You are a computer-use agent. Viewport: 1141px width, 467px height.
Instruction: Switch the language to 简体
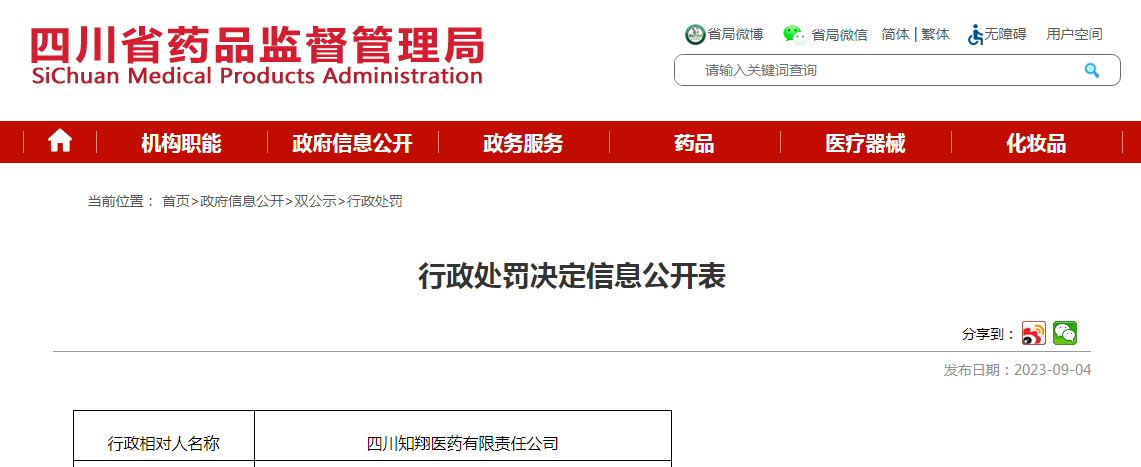coord(895,34)
